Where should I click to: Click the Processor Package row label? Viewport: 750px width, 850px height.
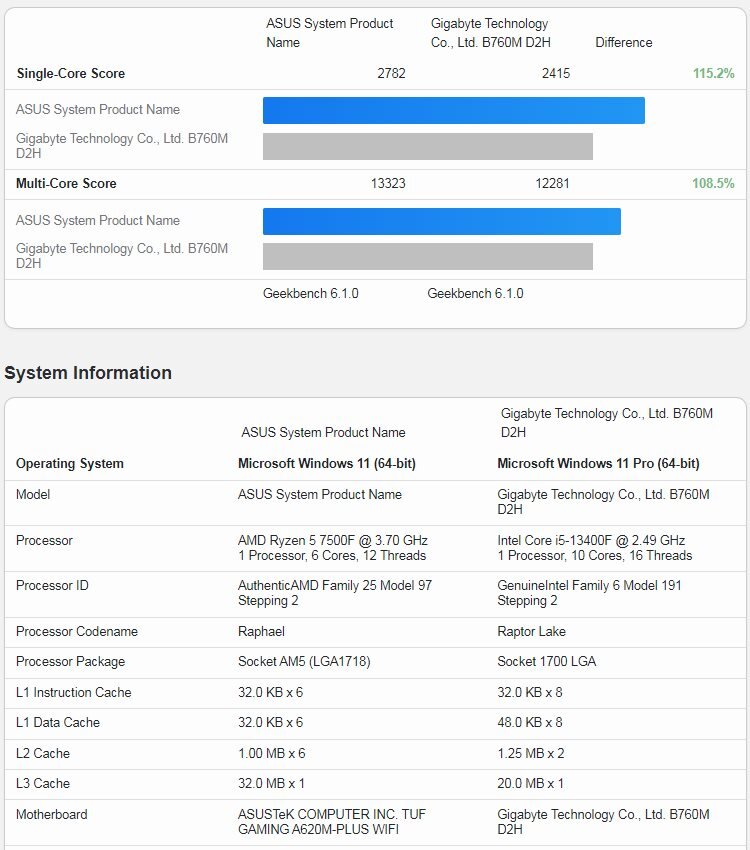tap(70, 661)
